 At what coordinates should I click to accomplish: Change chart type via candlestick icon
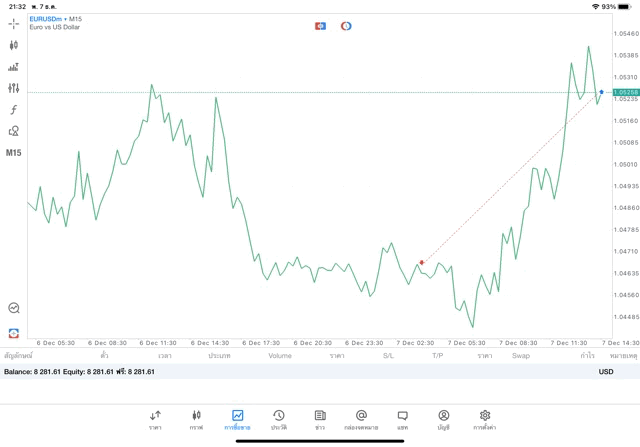click(13, 45)
